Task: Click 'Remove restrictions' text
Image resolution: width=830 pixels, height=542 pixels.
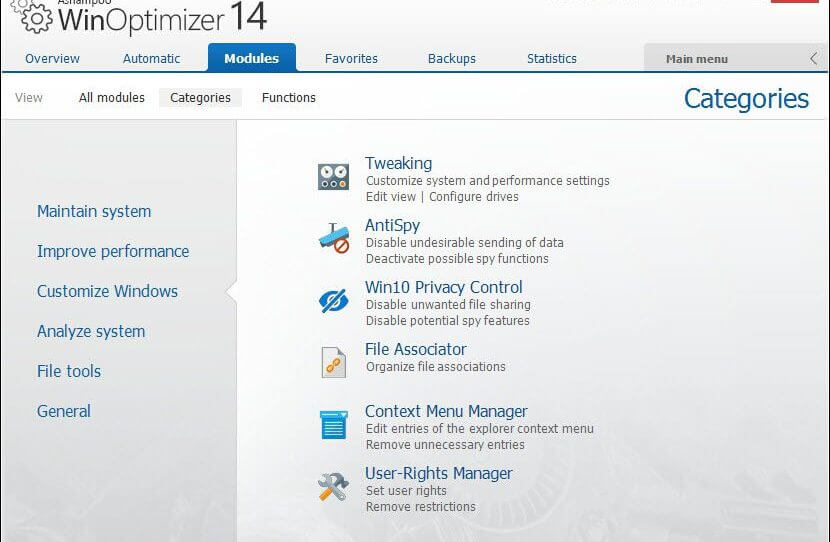Action: (x=421, y=507)
